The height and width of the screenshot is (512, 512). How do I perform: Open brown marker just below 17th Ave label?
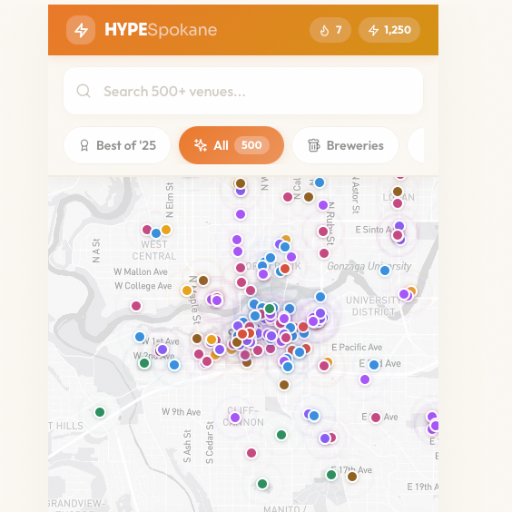pyautogui.click(x=352, y=477)
